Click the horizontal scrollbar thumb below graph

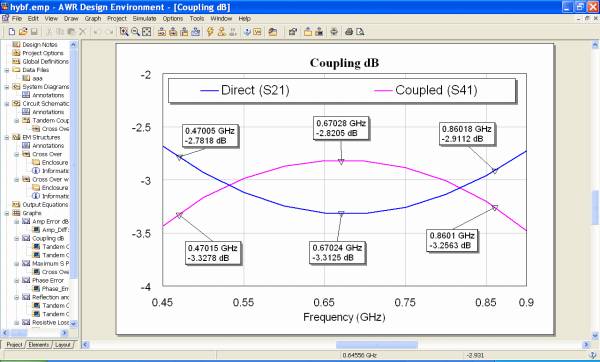coord(377,345)
